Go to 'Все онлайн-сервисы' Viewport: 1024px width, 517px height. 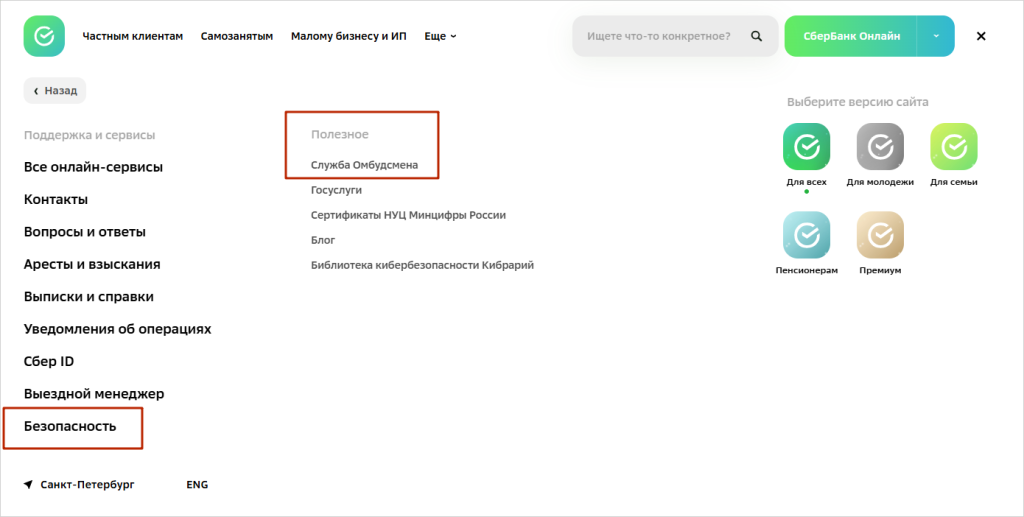click(x=93, y=166)
